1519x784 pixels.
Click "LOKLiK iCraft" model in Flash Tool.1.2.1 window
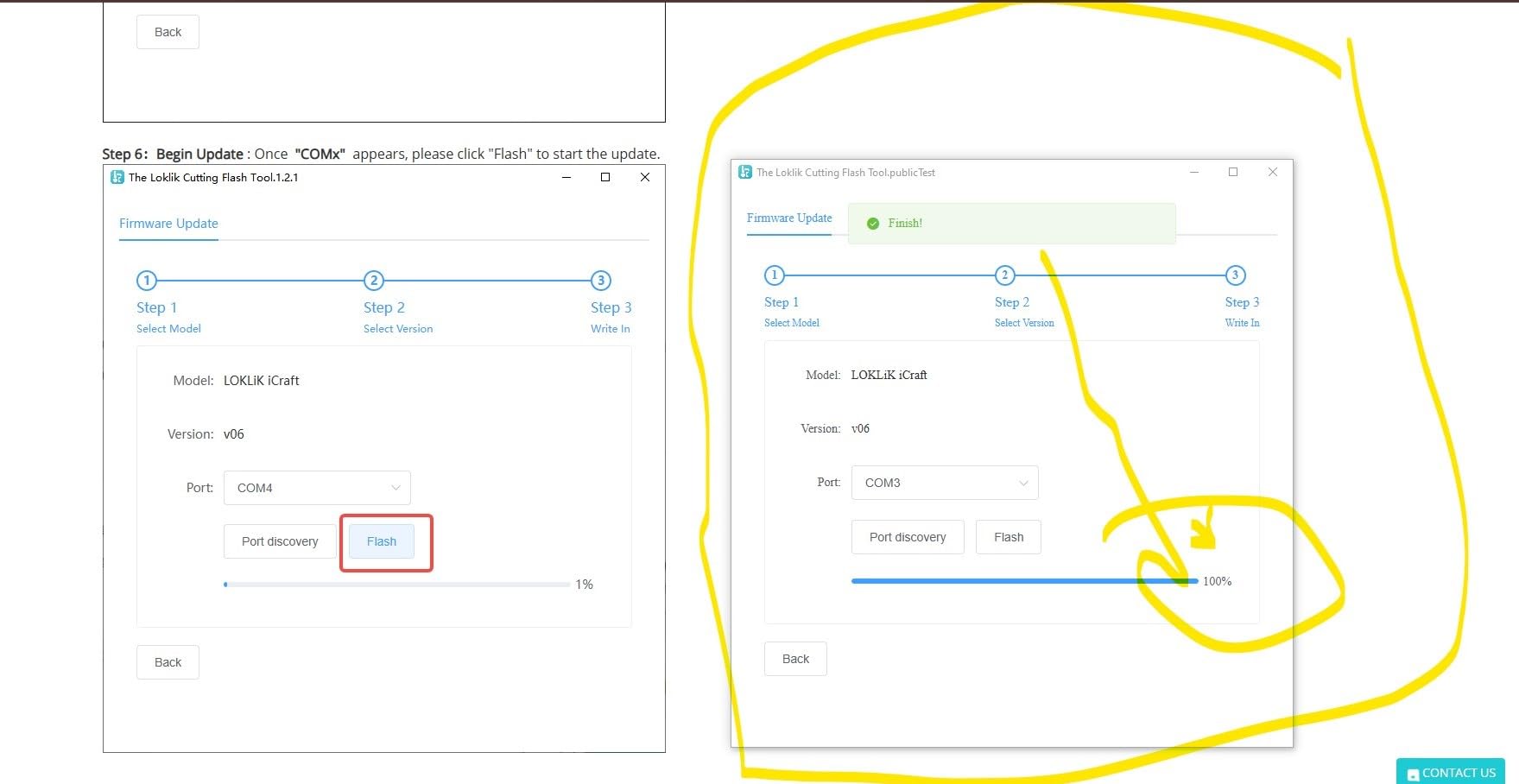click(x=262, y=381)
